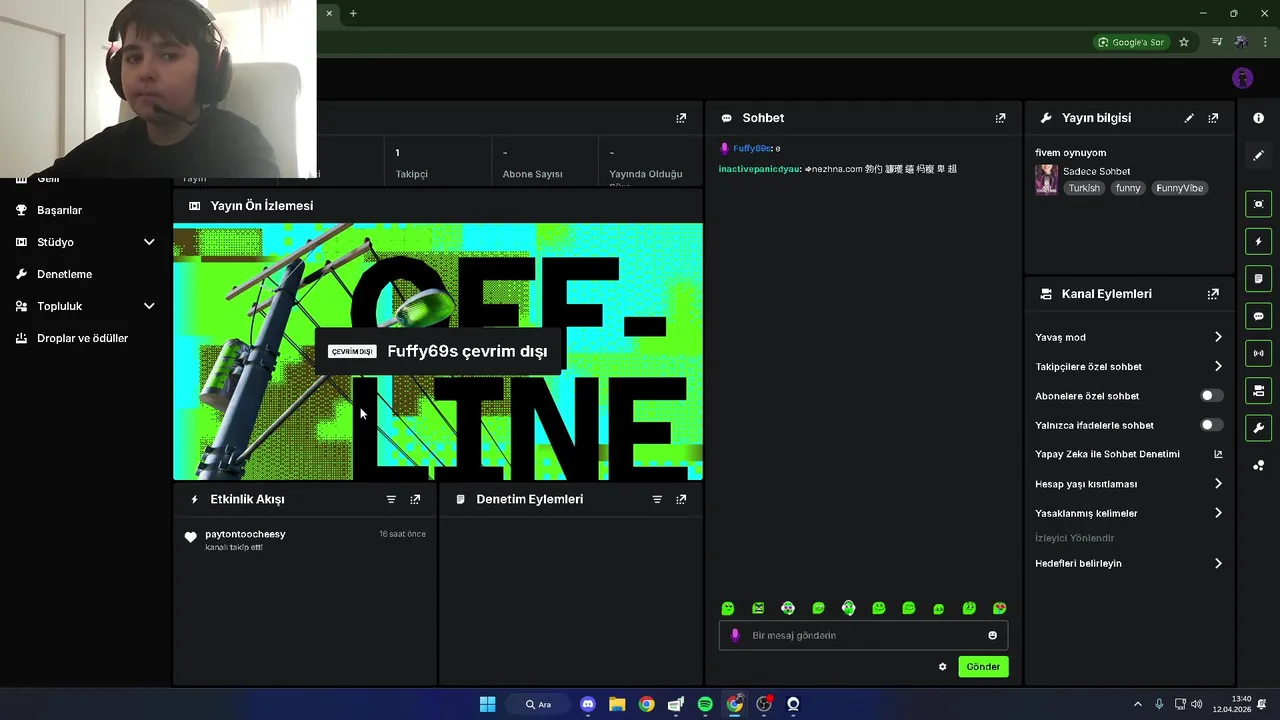This screenshot has width=1280, height=720.
Task: Open Hedefleri belirleyin chevron
Action: pyautogui.click(x=1218, y=563)
